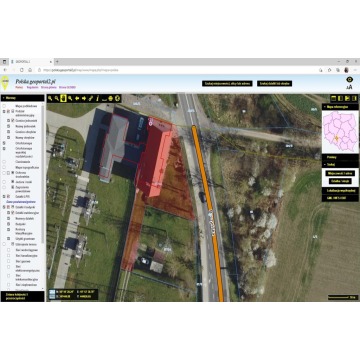Open Dane powiatowe/gminne link
The width and height of the screenshot is (360, 360).
tap(20, 202)
